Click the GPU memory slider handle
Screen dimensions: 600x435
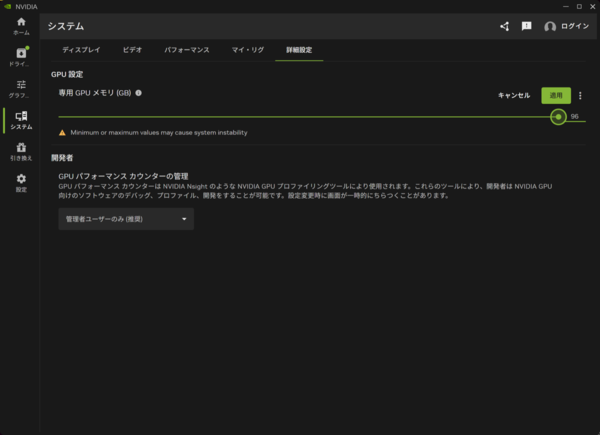pos(558,117)
